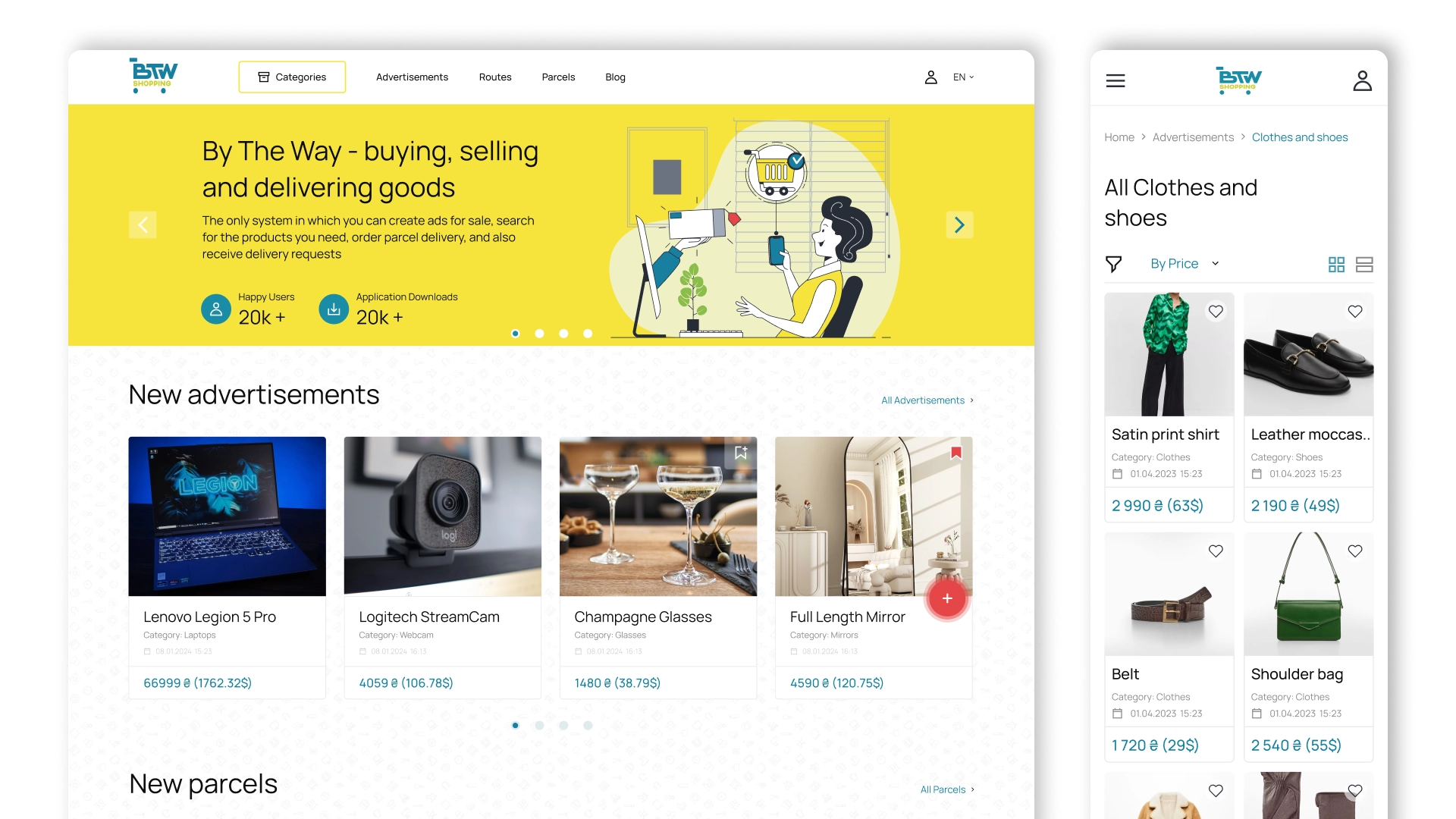The width and height of the screenshot is (1456, 819).
Task: Click the calendar icon on Lenovo Legion card
Action: 147,651
